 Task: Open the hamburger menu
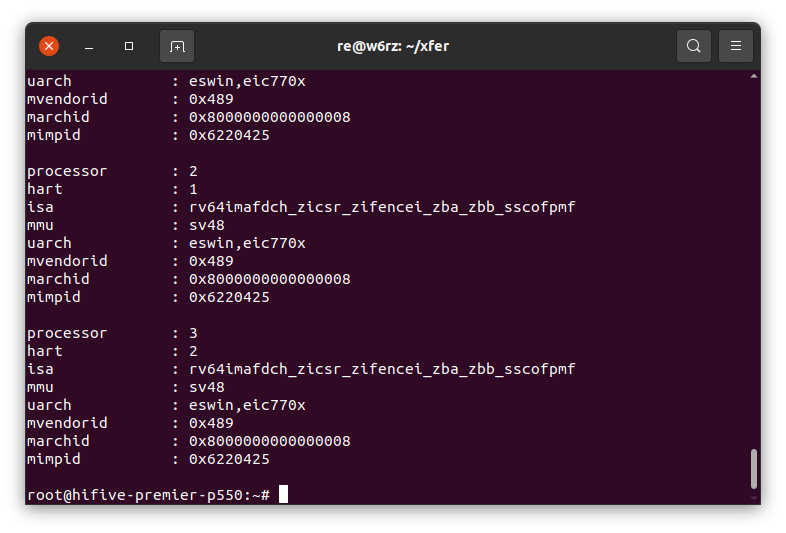735,46
